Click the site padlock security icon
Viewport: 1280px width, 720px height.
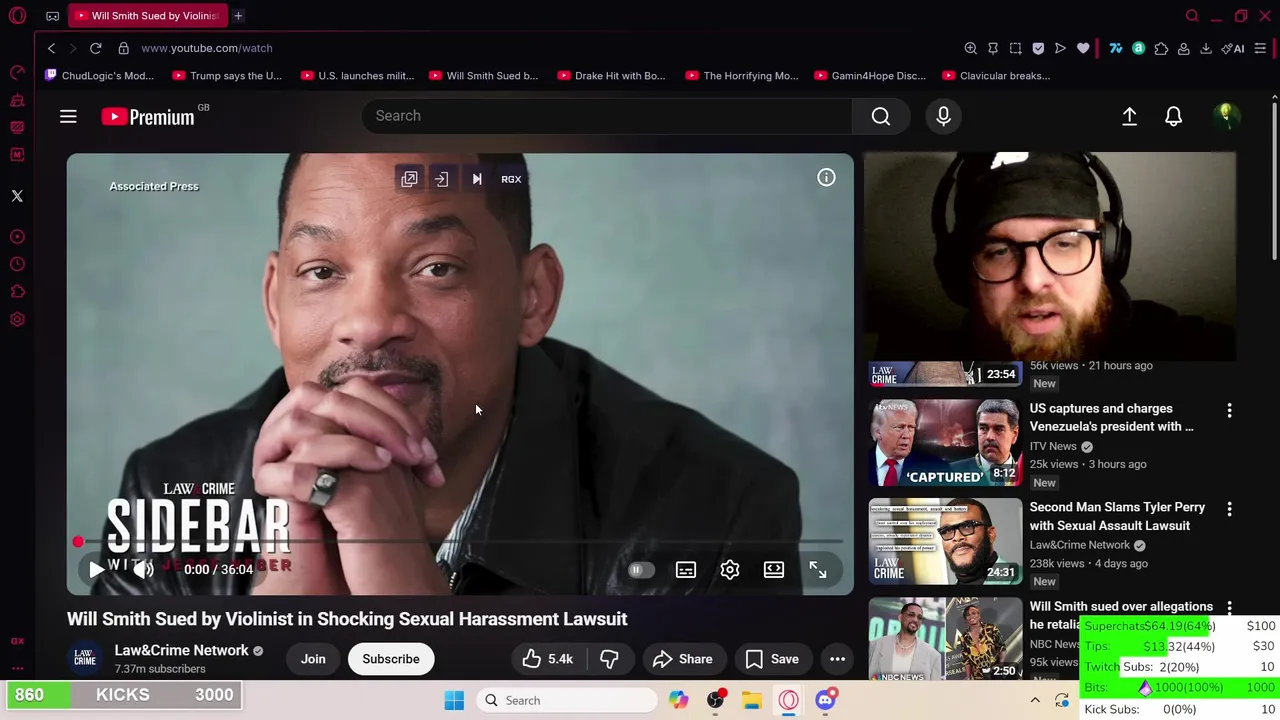[124, 48]
